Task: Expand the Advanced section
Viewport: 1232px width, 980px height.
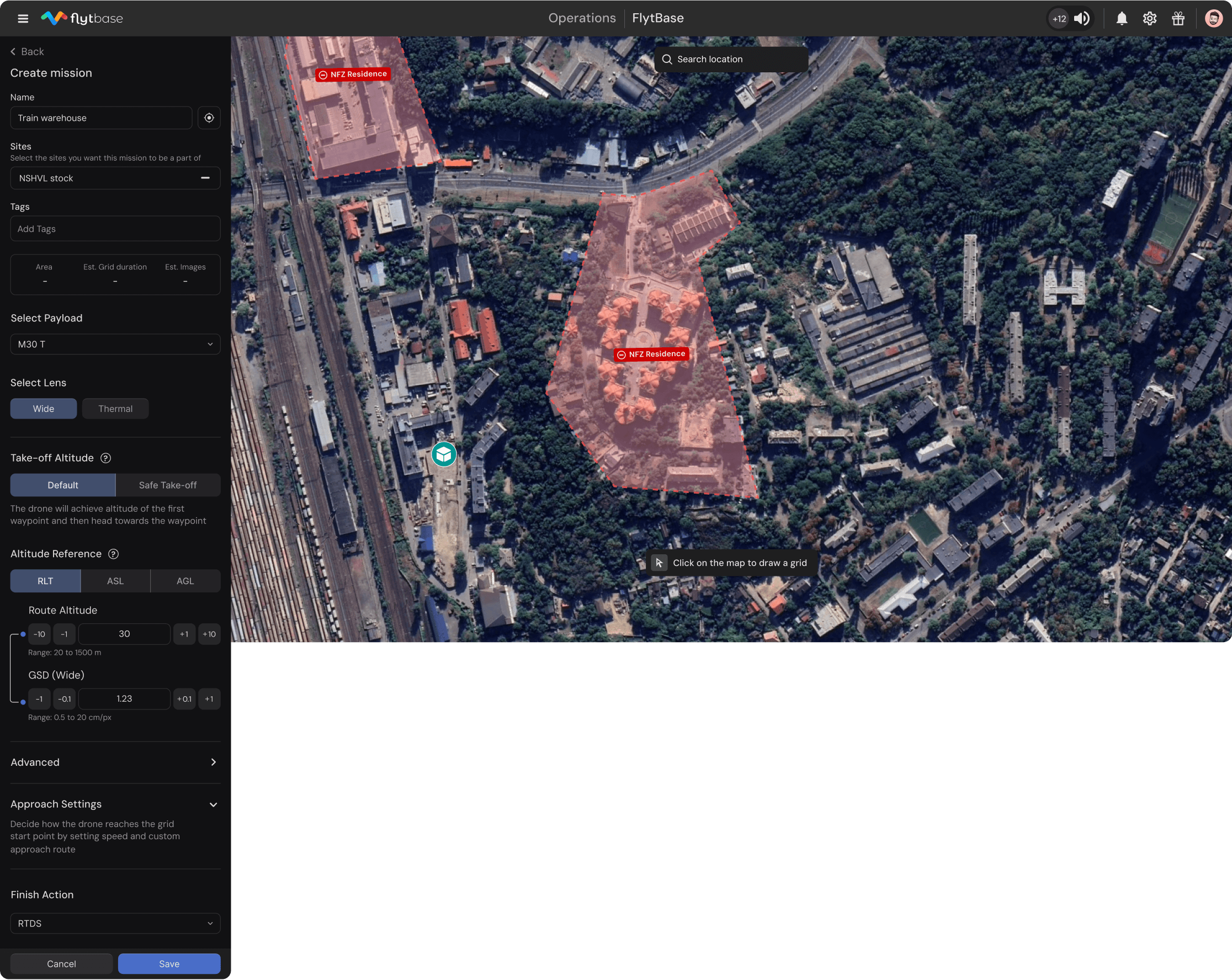Action: [x=115, y=762]
